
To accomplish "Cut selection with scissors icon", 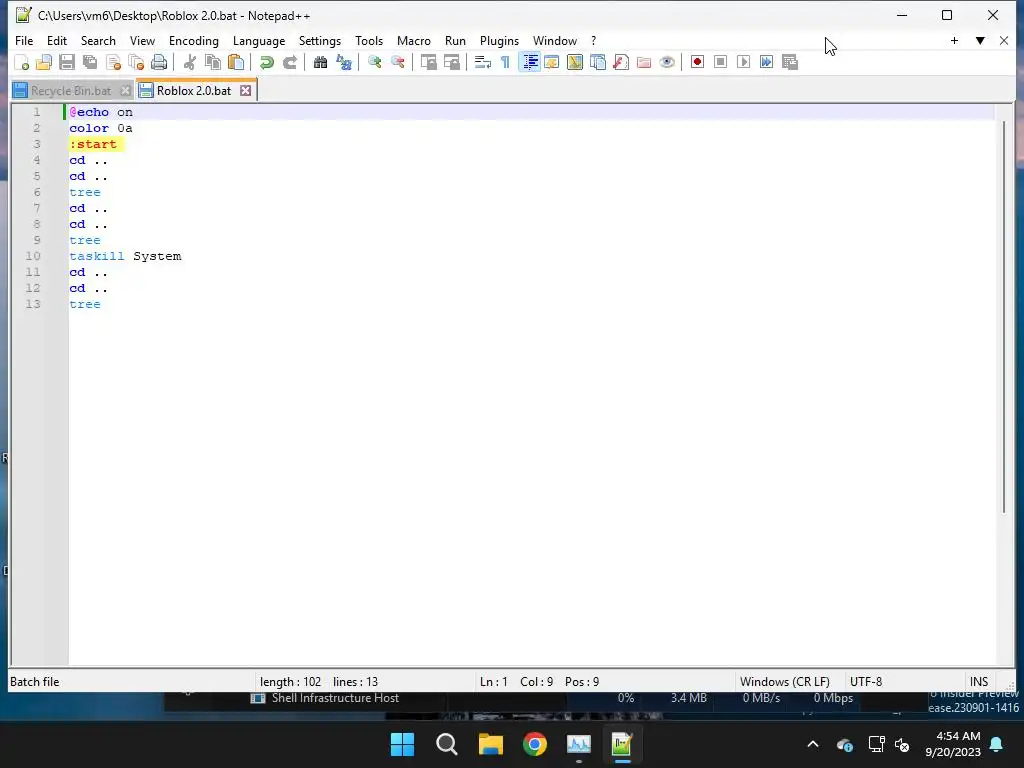I will pyautogui.click(x=189, y=62).
